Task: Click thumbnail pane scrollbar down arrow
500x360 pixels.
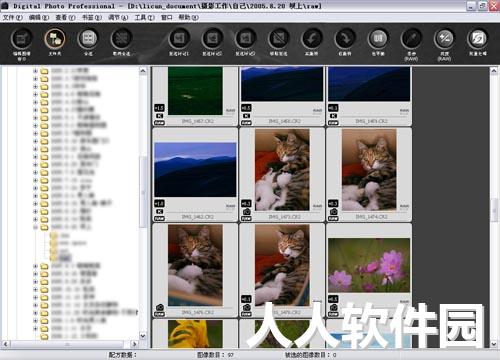Action: 494,344
